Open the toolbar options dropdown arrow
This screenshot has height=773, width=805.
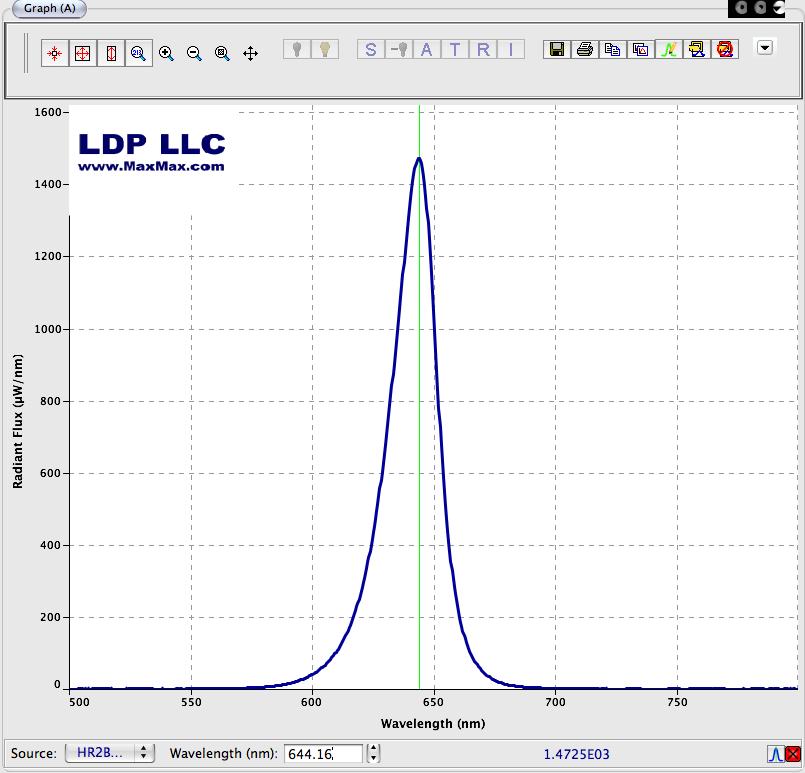point(765,47)
